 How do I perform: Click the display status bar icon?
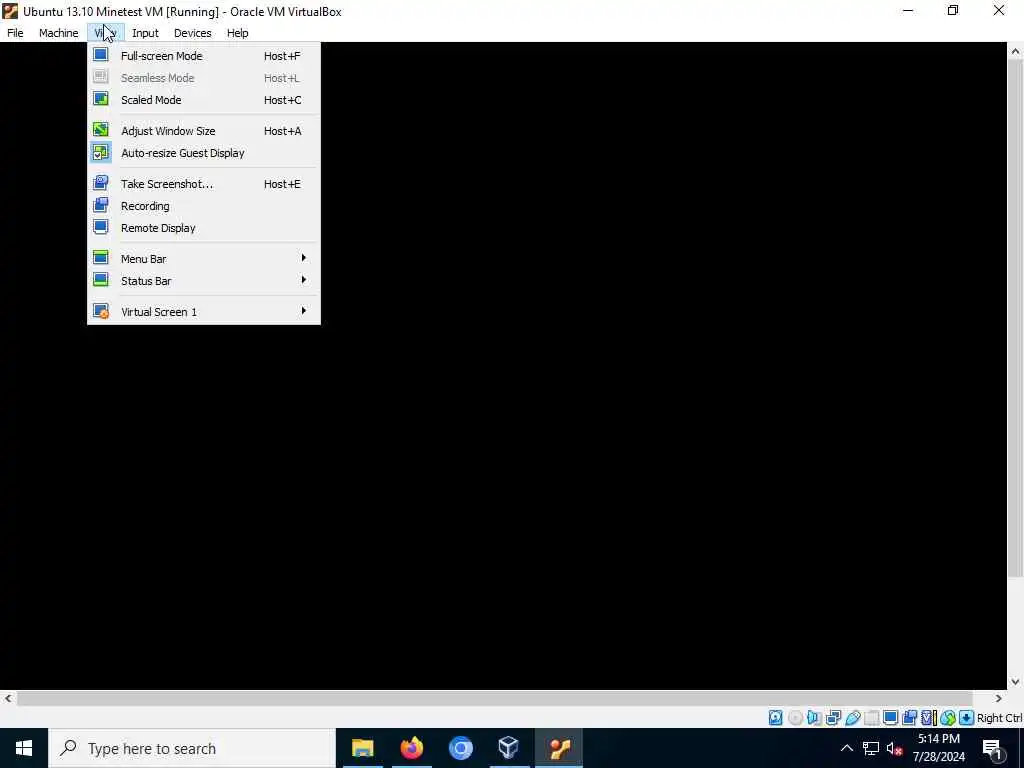890,718
